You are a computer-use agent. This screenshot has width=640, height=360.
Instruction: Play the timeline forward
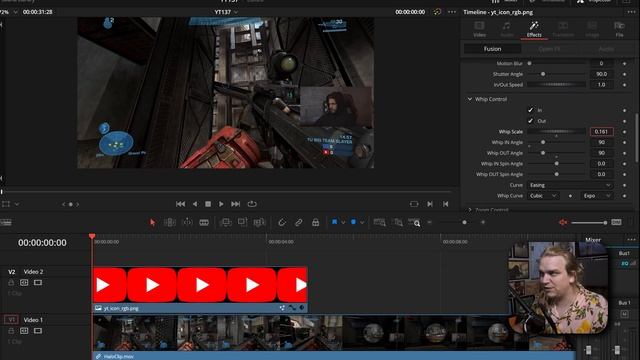coord(221,204)
